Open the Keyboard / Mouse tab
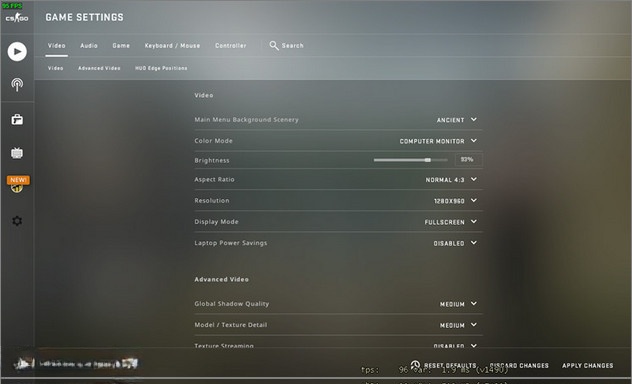Screen dimensions: 632x384 172,46
